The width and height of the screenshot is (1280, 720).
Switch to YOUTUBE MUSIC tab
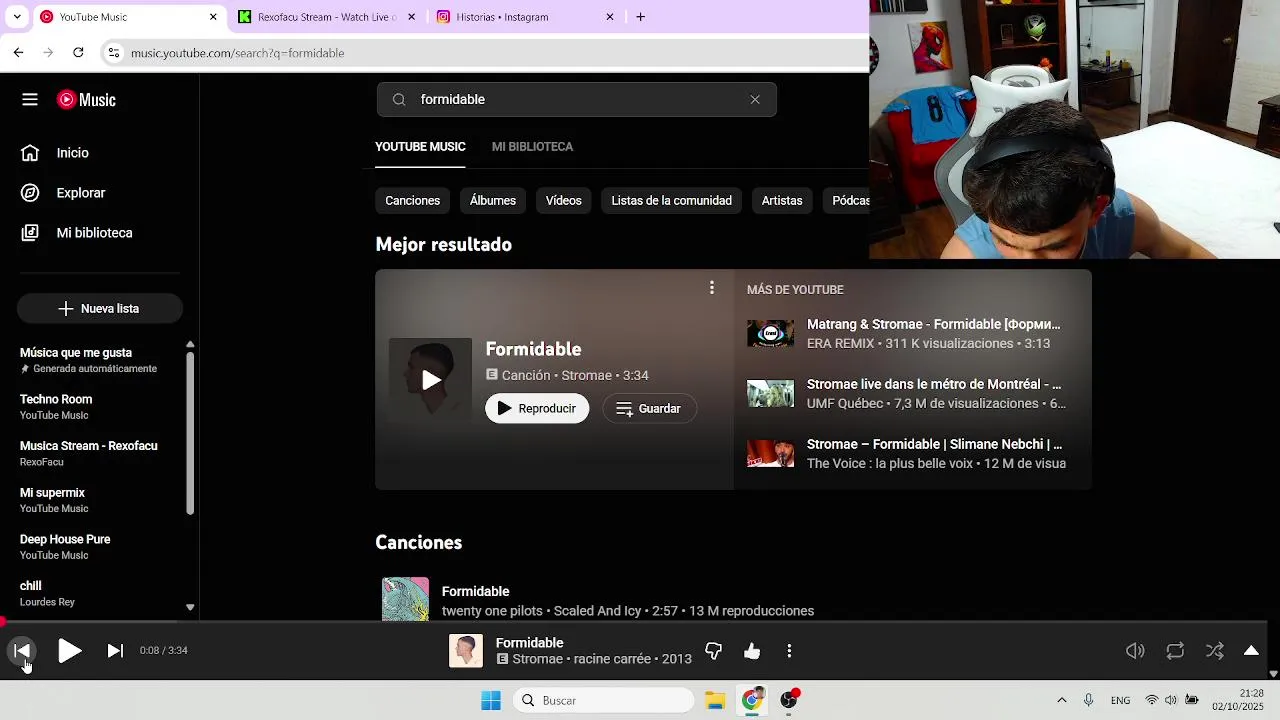coord(420,147)
